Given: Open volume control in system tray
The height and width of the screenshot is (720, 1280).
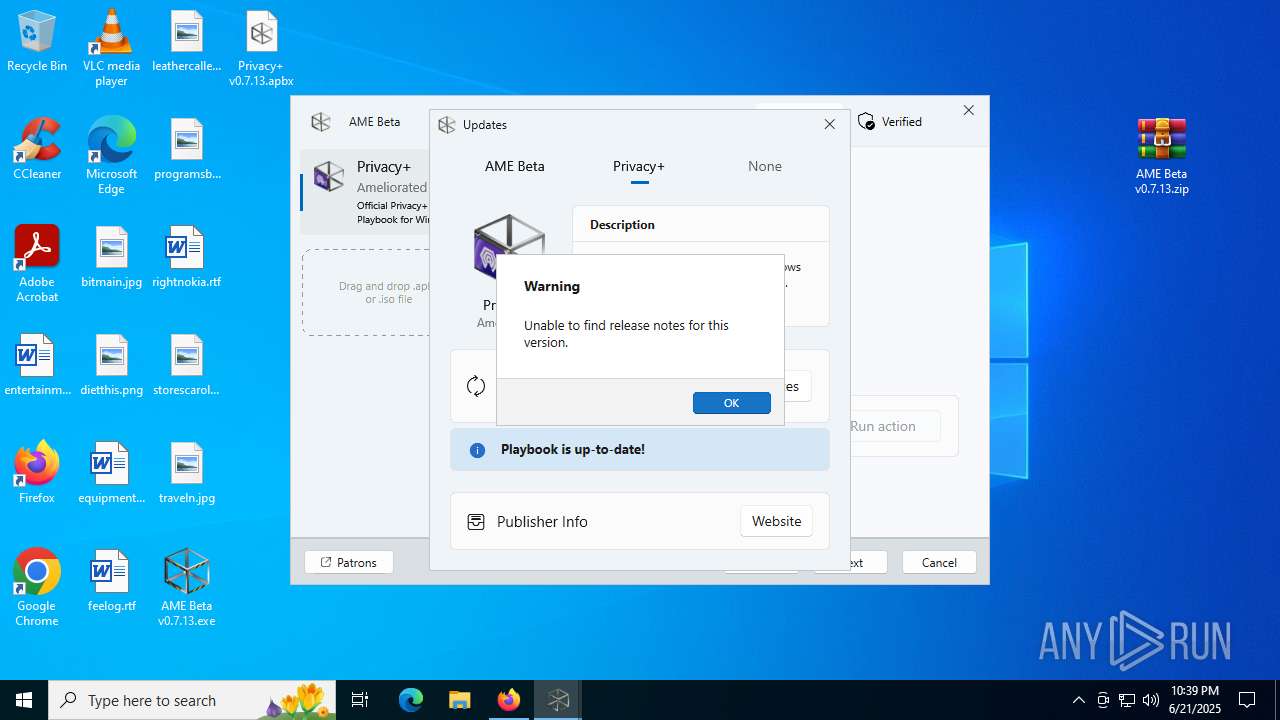Looking at the screenshot, I should pos(1151,700).
